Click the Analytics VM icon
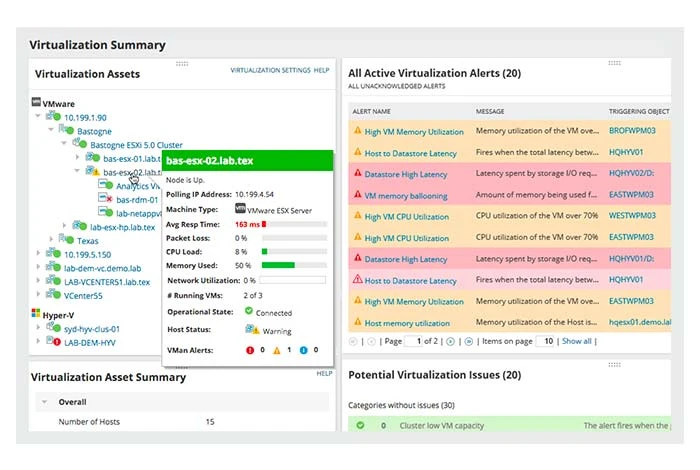Screen dimensions: 700x470 click(x=105, y=184)
